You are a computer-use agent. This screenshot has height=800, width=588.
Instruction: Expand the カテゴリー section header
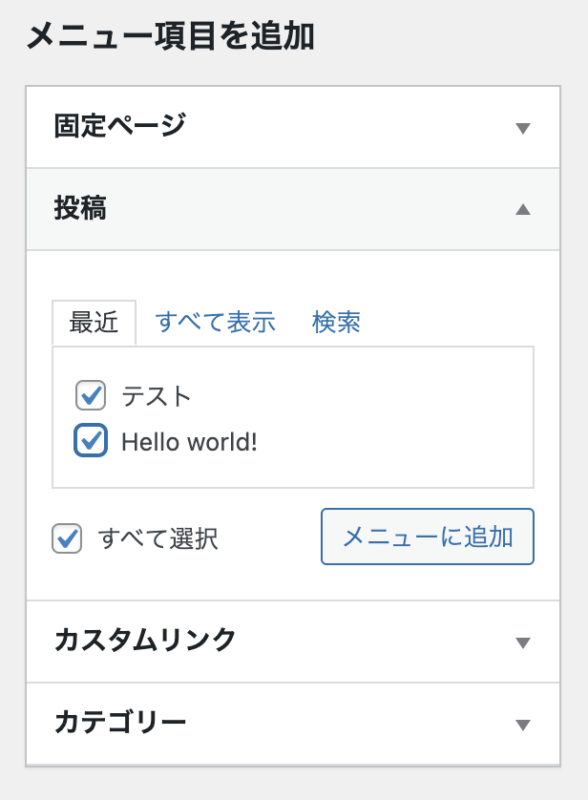293,723
